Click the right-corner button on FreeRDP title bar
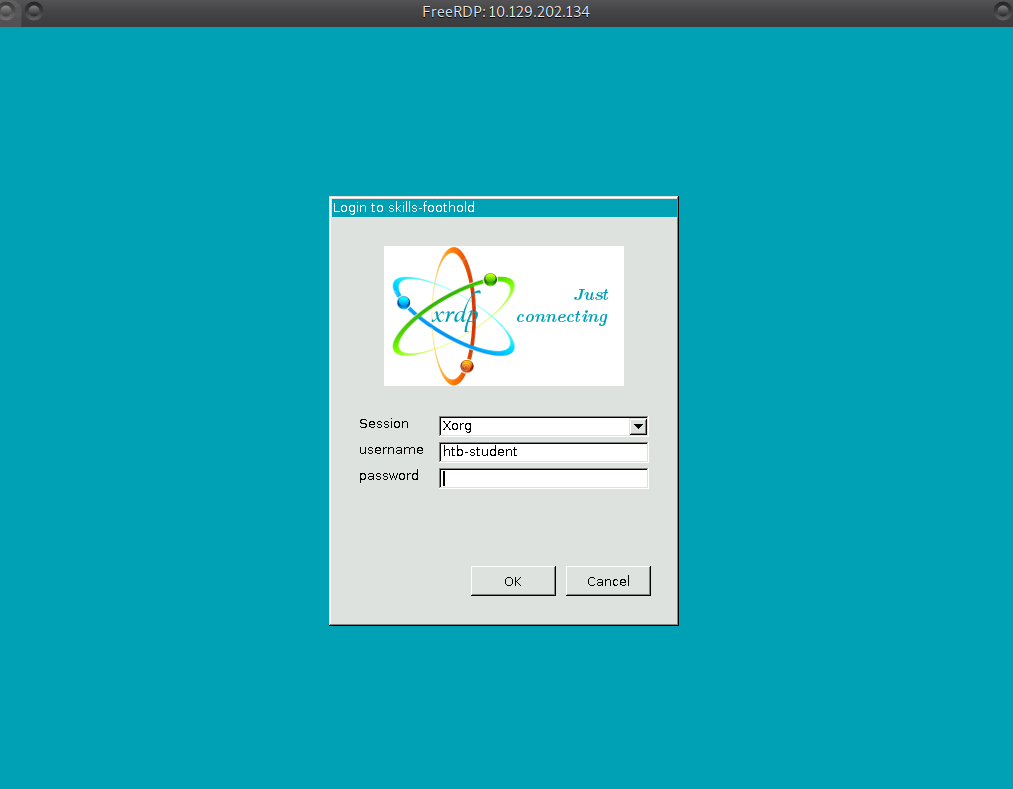This screenshot has width=1013, height=789. (x=1003, y=11)
